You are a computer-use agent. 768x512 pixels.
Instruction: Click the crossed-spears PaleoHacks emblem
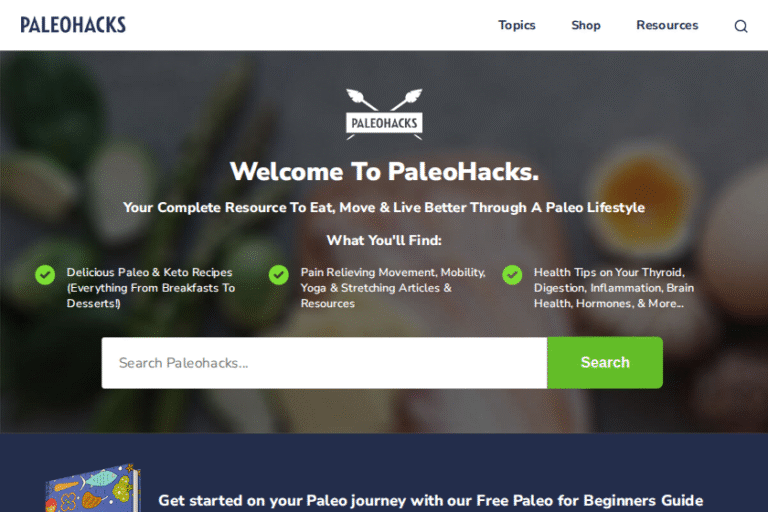pos(384,114)
